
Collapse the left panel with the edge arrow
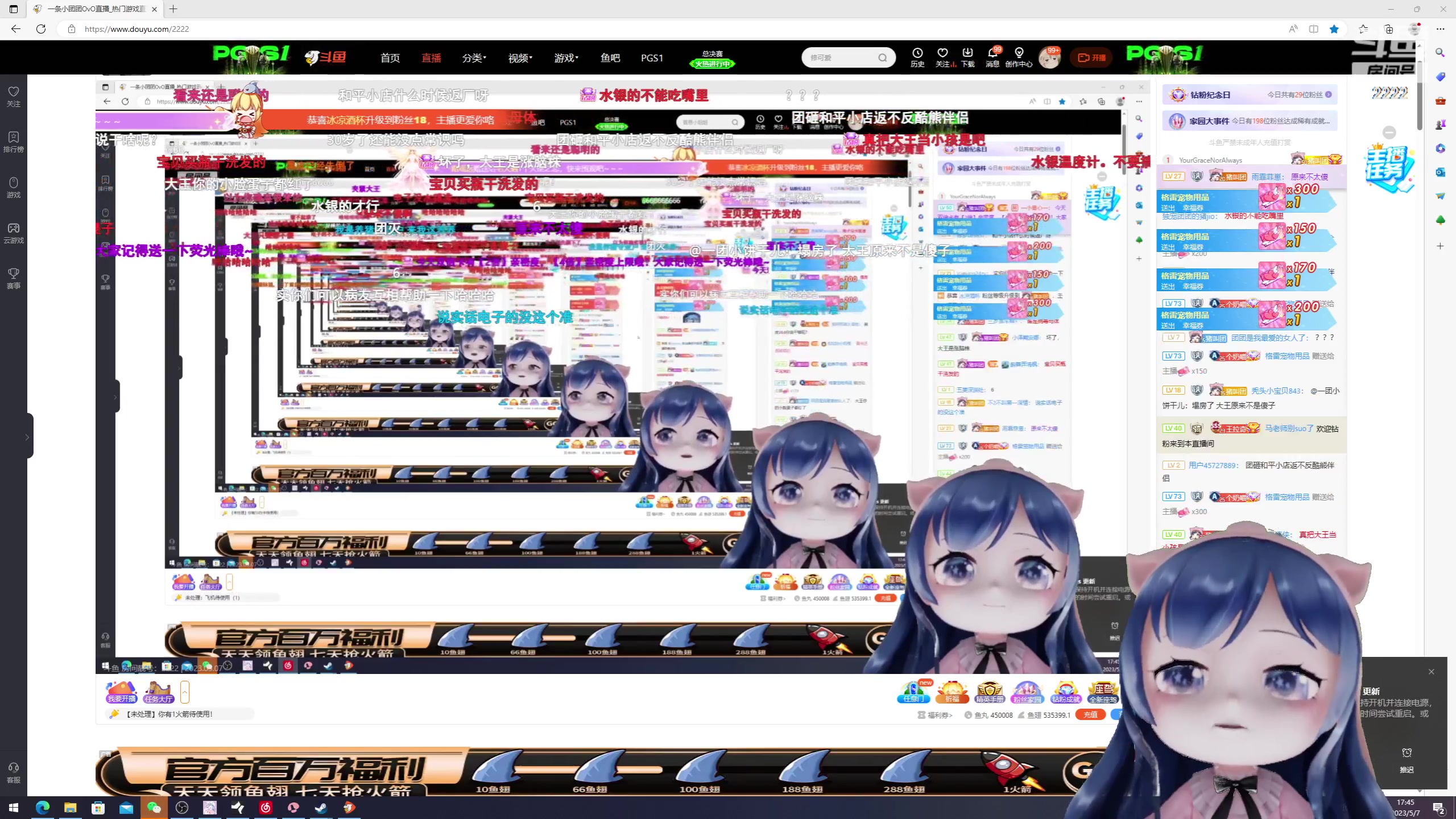click(x=27, y=437)
